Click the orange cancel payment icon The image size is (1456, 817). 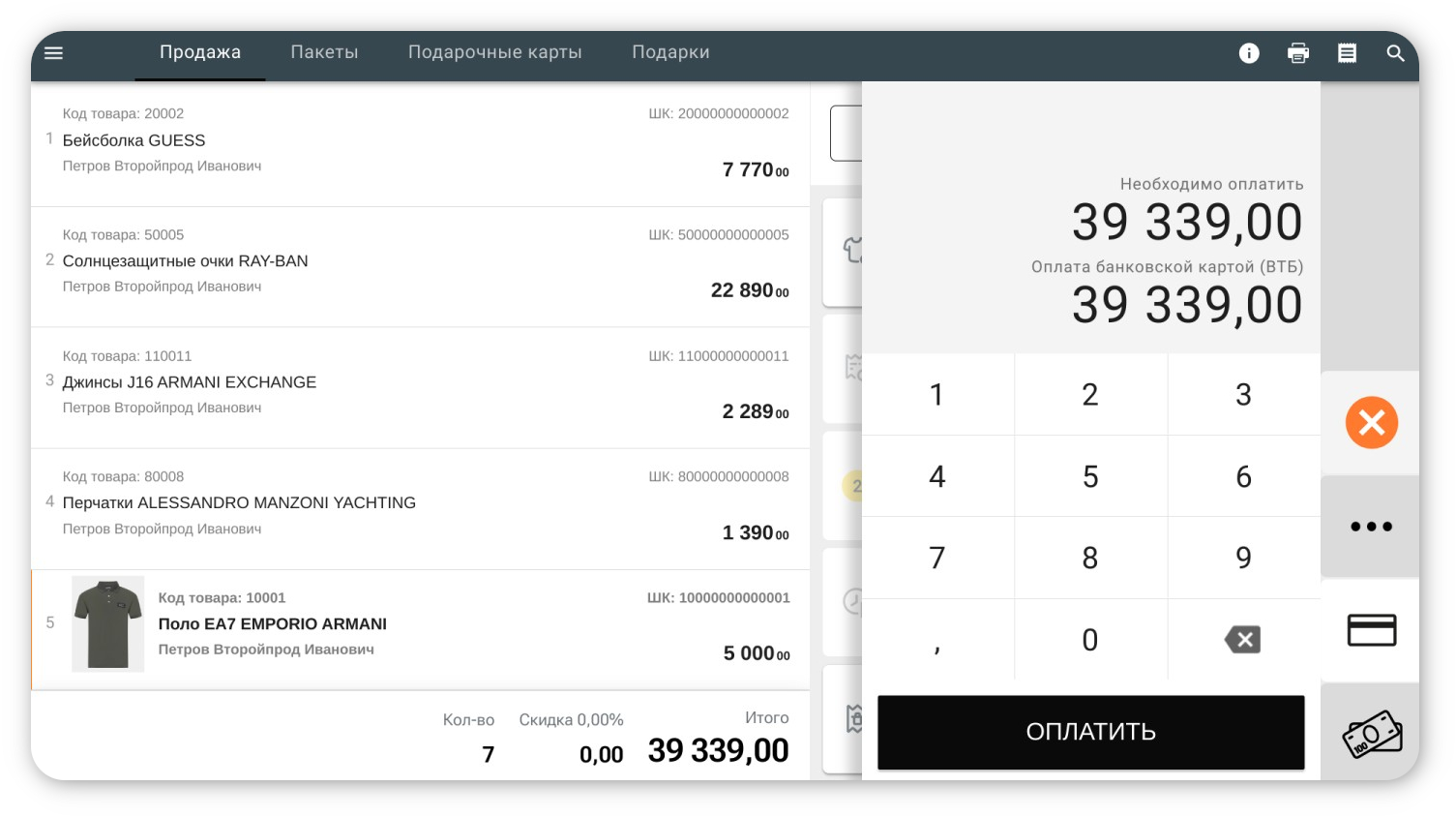point(1372,422)
